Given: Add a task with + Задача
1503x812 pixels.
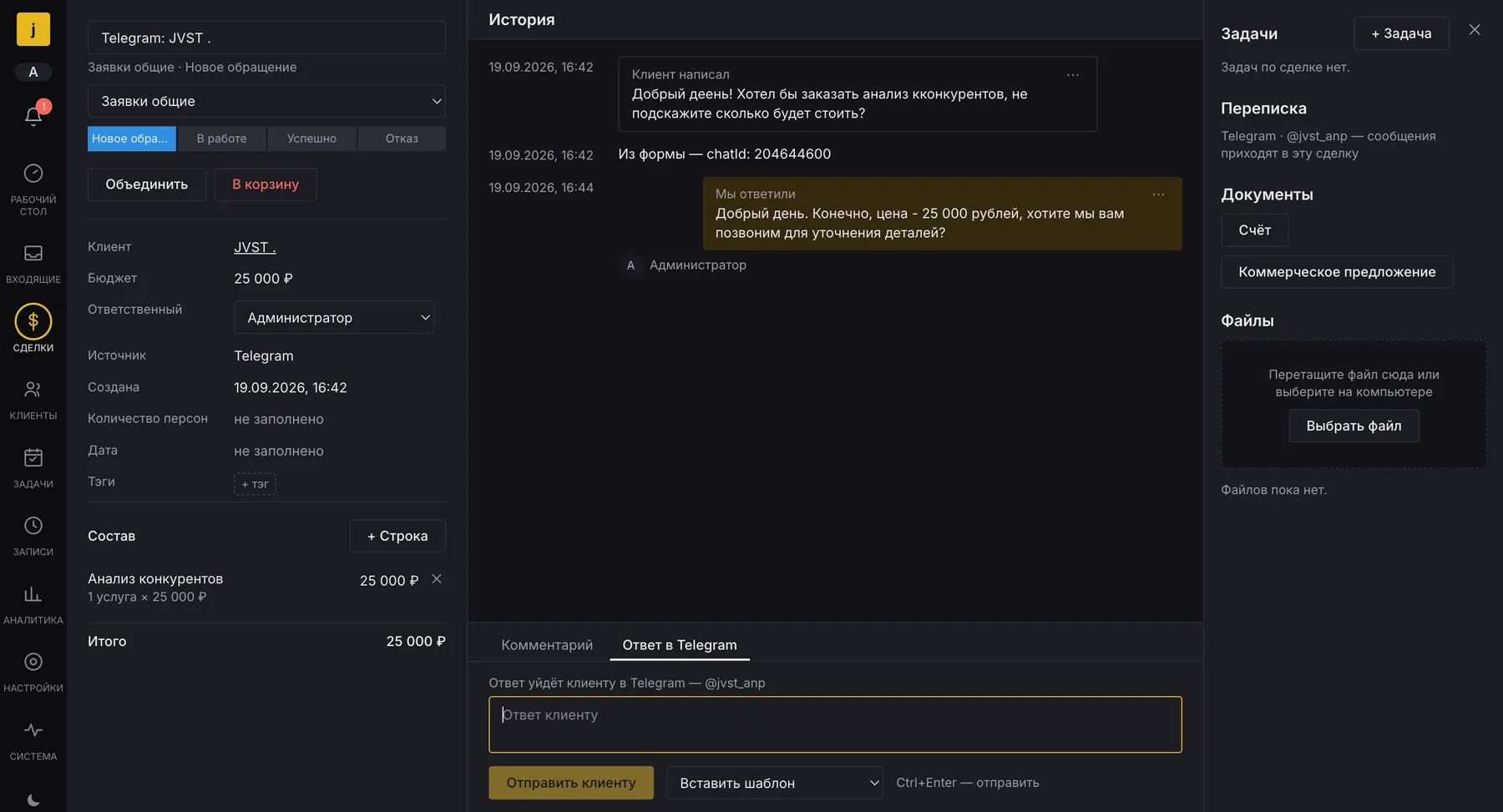Looking at the screenshot, I should [x=1401, y=33].
